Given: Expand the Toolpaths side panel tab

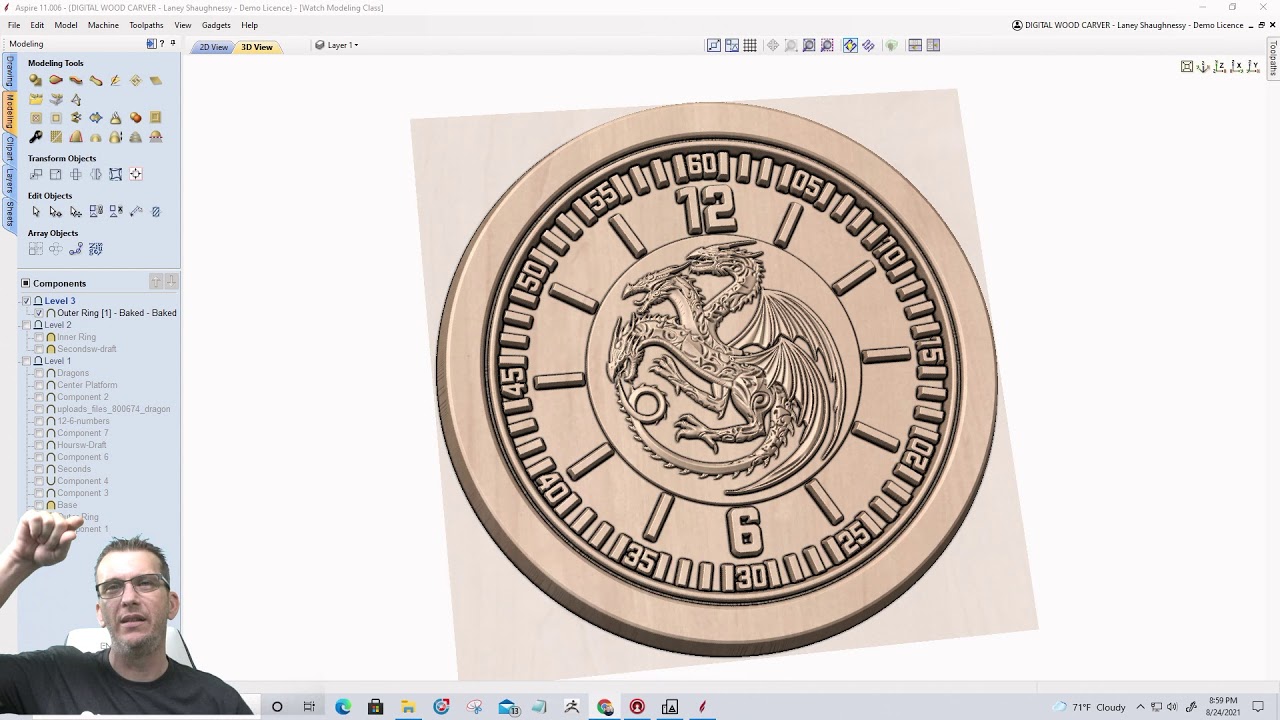Looking at the screenshot, I should pos(1273,58).
